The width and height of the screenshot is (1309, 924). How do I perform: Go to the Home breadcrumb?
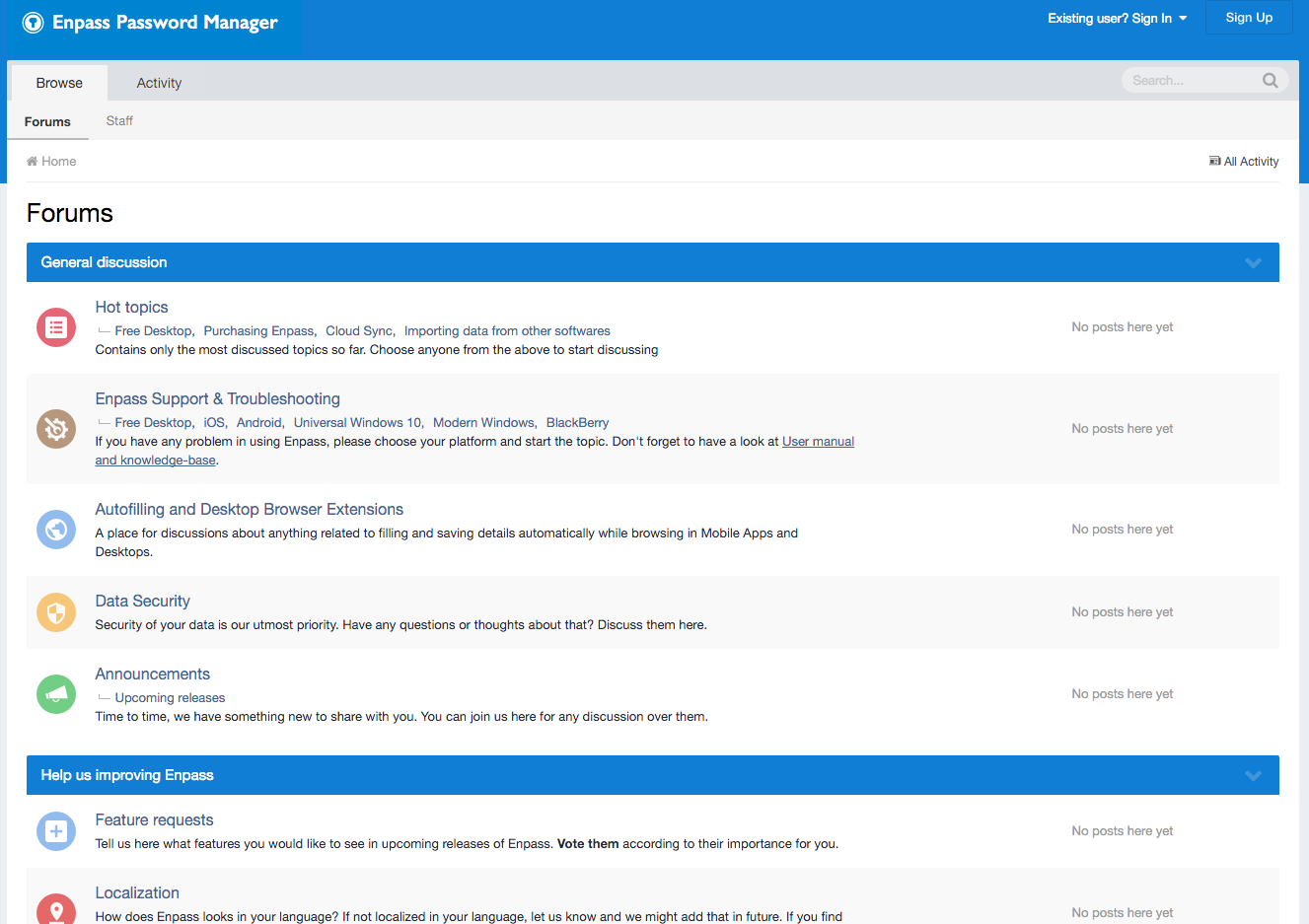pyautogui.click(x=58, y=162)
